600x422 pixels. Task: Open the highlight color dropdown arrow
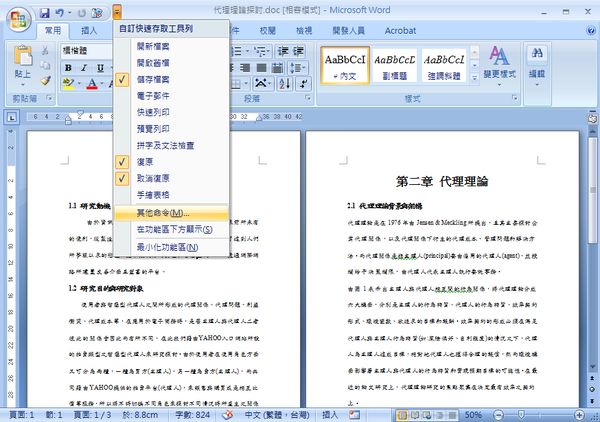[79, 83]
